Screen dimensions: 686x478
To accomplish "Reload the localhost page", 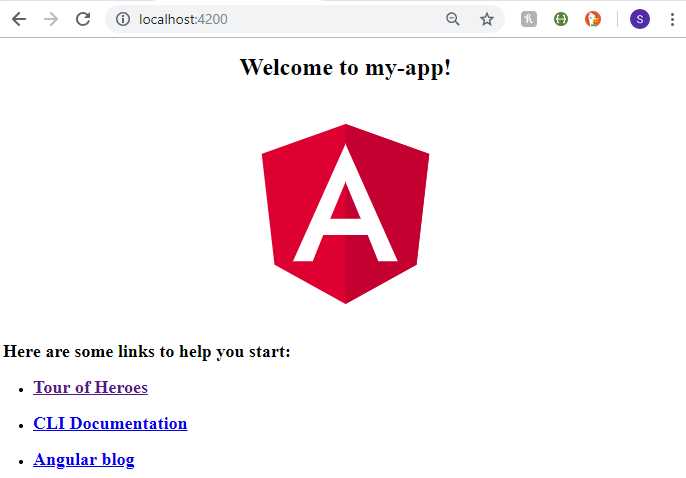I will tap(83, 19).
